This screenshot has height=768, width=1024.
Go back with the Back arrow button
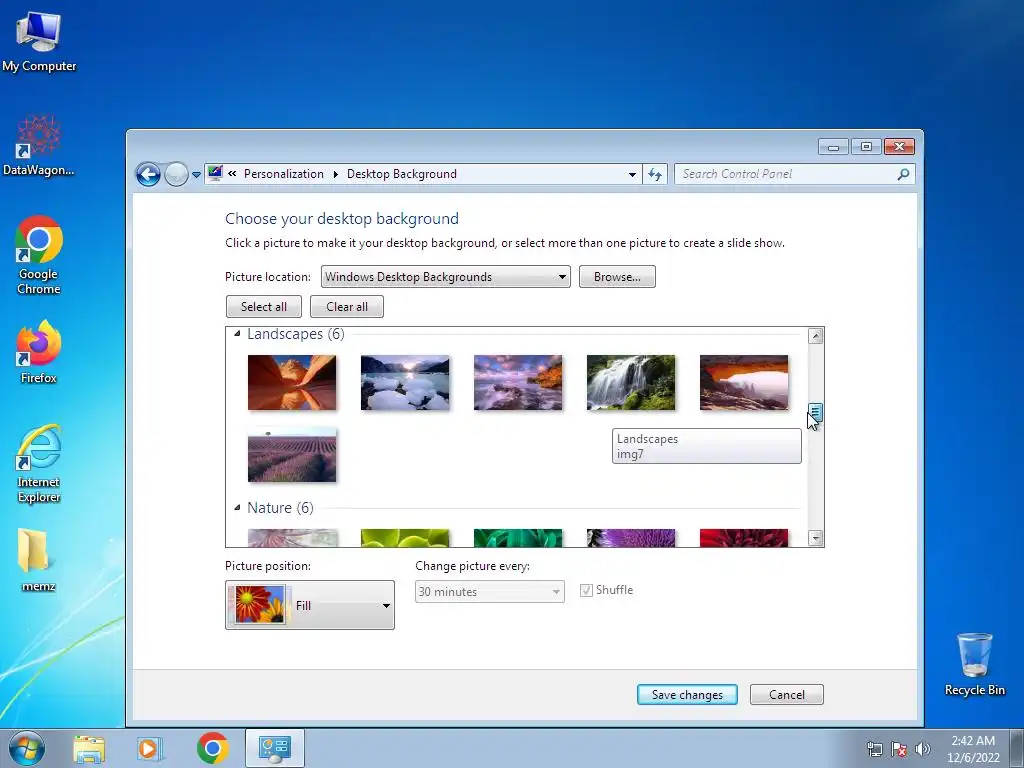point(148,174)
